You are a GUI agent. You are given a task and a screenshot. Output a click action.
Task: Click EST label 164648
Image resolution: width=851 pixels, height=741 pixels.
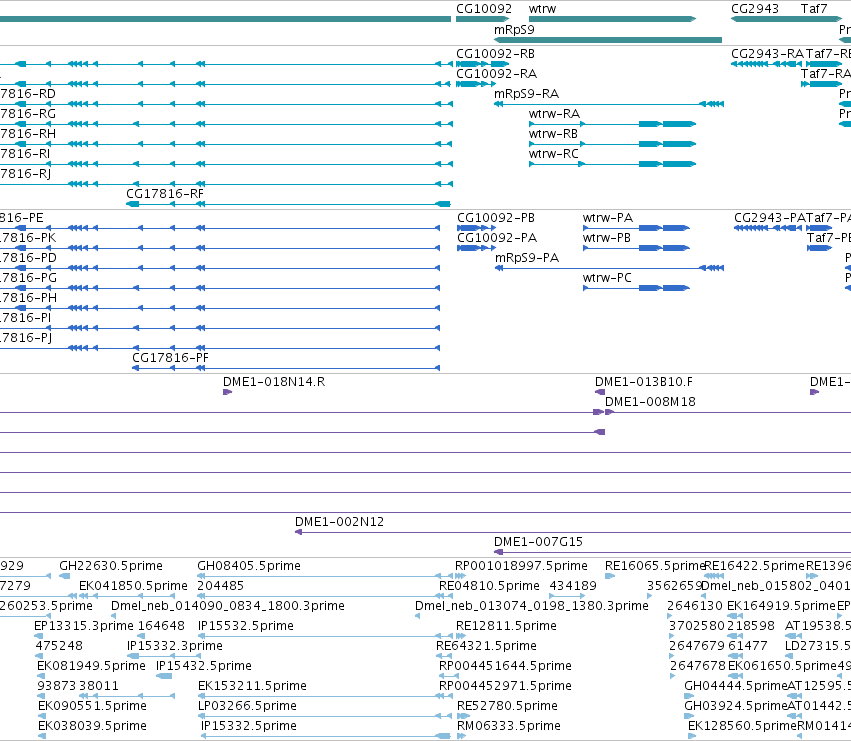[161, 626]
